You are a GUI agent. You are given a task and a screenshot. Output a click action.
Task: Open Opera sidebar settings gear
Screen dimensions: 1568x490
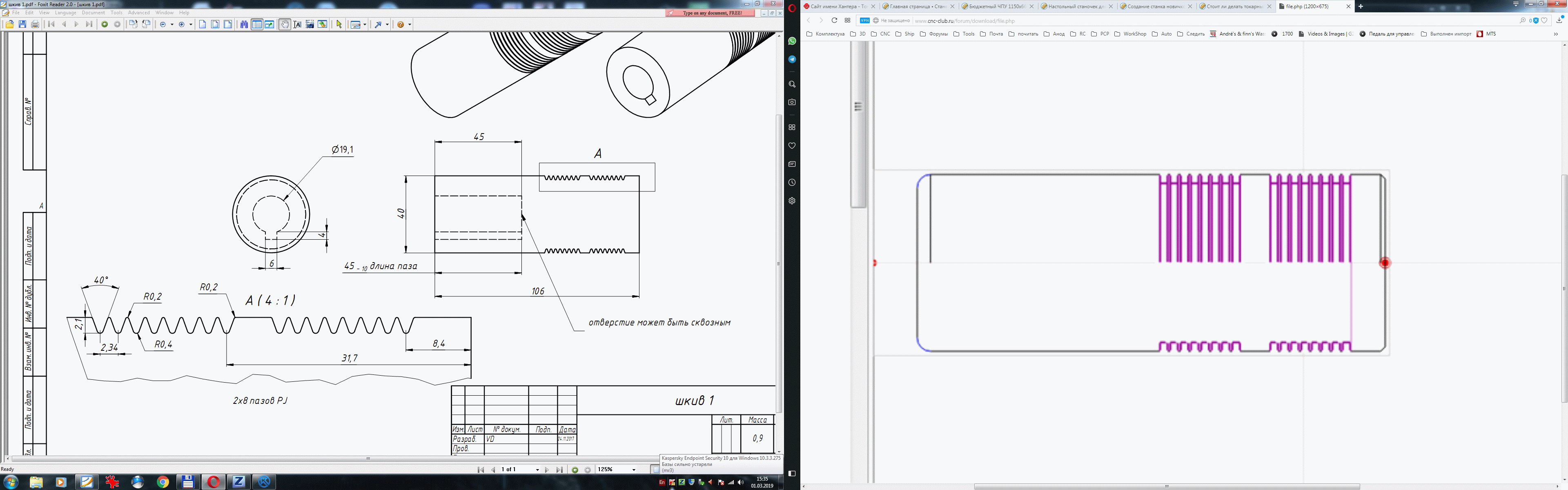(792, 201)
